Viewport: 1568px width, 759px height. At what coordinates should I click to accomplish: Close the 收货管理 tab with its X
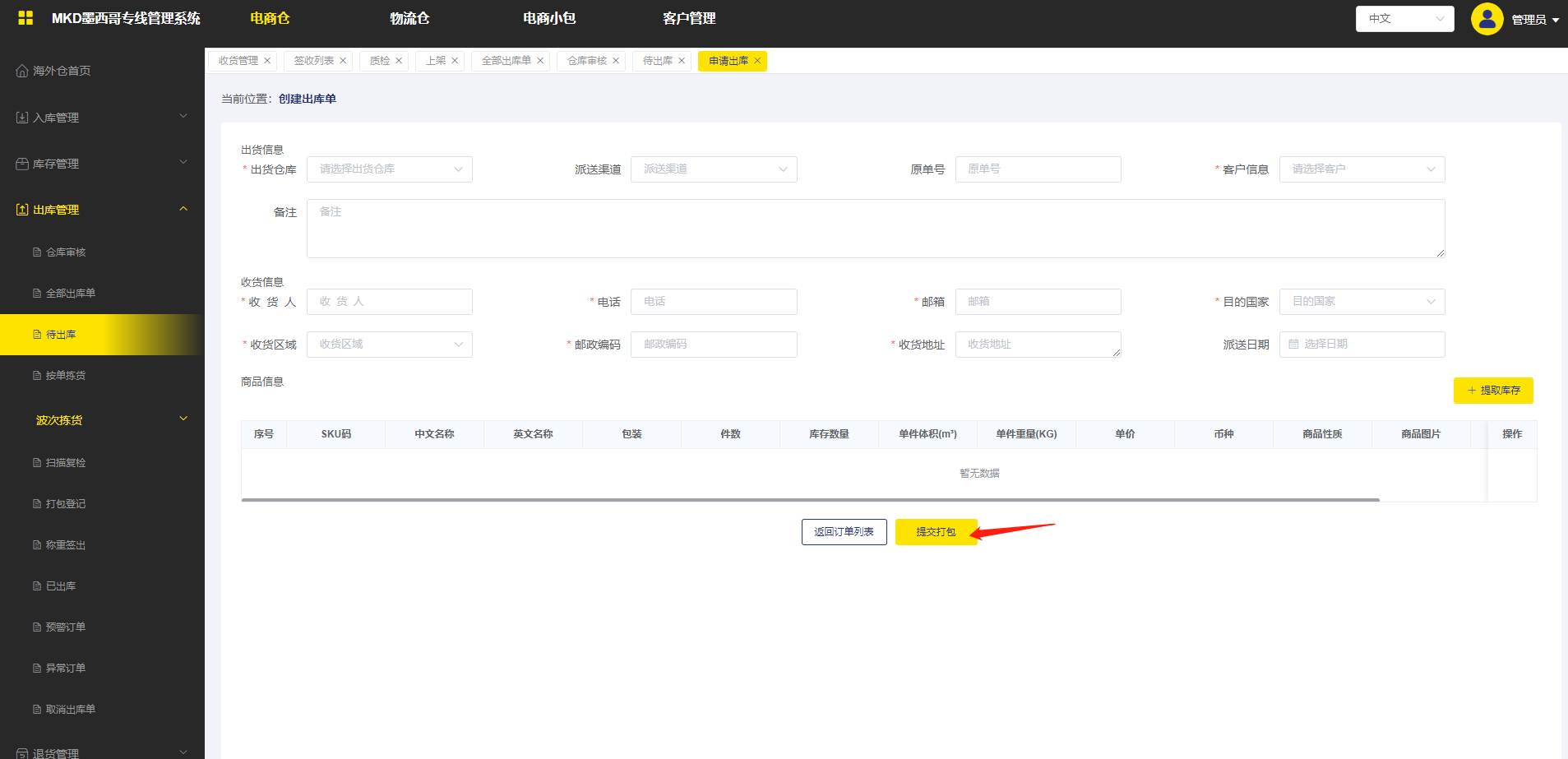(x=267, y=61)
